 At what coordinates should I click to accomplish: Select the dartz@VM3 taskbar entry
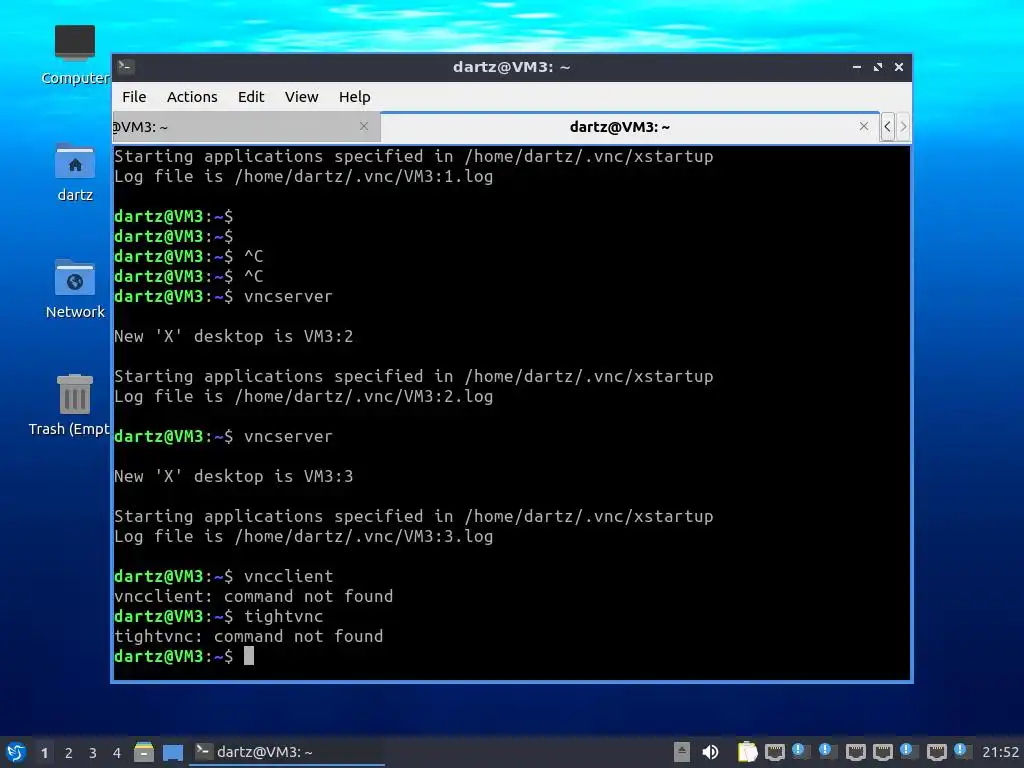[x=287, y=752]
